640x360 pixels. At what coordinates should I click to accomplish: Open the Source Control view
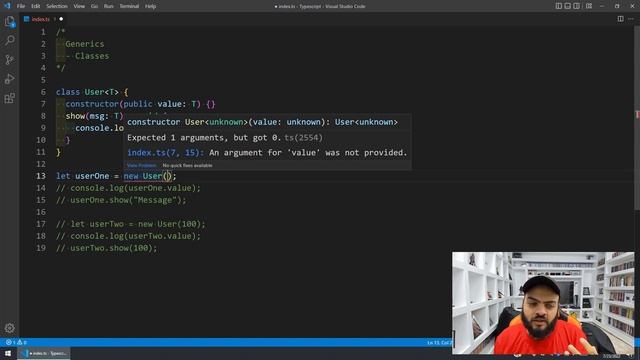pos(9,60)
